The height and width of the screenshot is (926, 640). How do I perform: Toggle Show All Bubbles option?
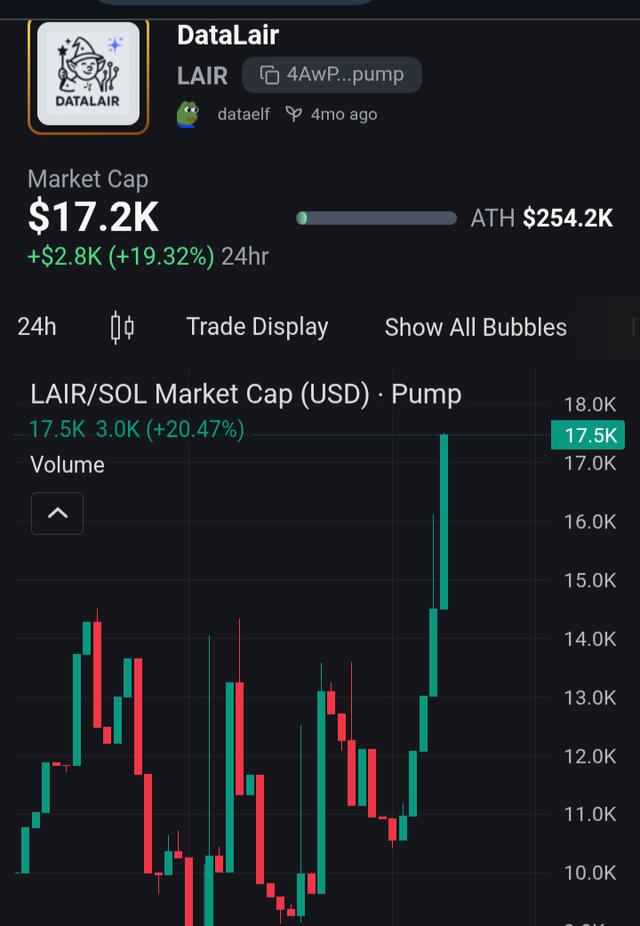(x=475, y=327)
